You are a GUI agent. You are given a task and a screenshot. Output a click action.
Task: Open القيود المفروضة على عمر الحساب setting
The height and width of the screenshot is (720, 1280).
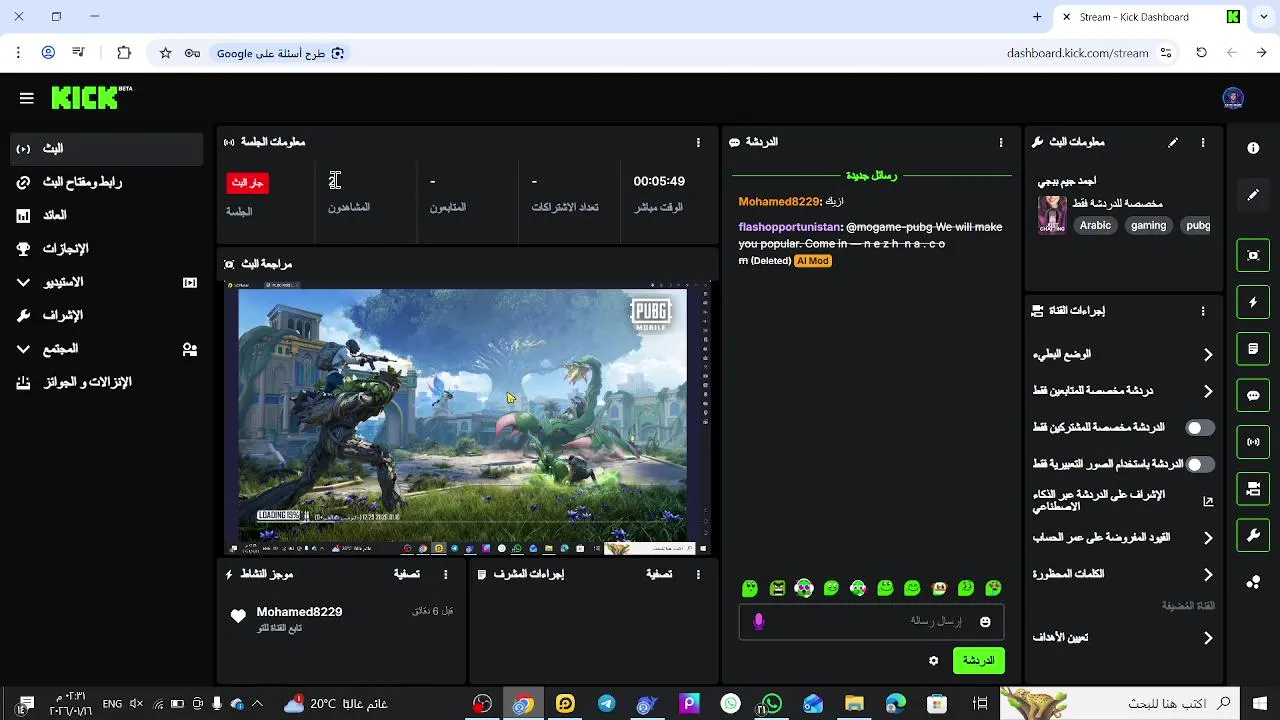click(1123, 538)
